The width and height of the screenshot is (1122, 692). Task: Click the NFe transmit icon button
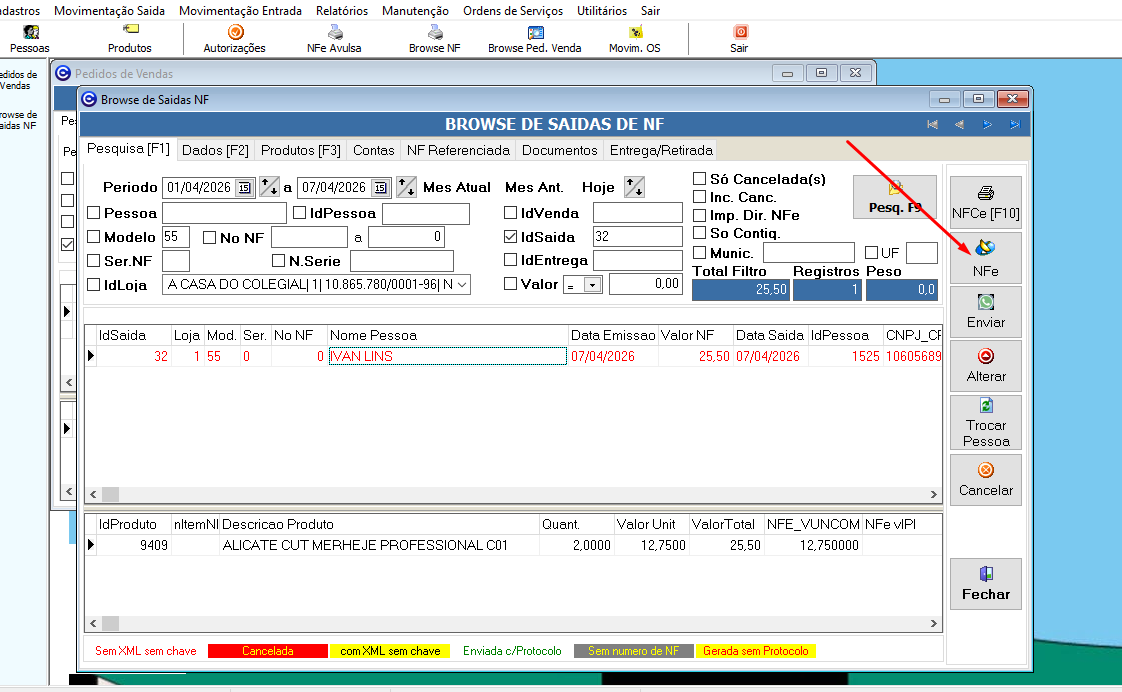point(985,258)
